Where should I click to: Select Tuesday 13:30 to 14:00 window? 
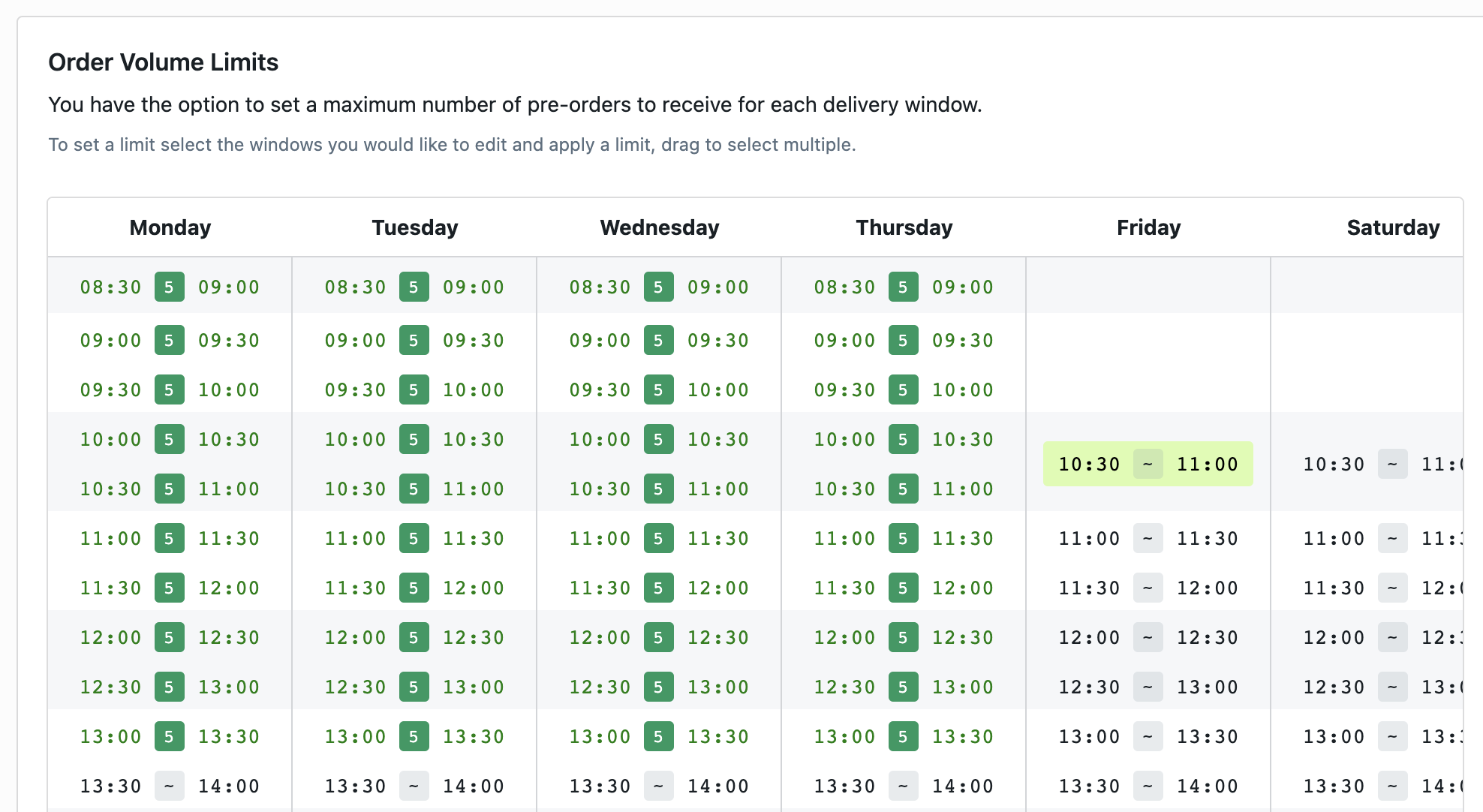(x=414, y=786)
